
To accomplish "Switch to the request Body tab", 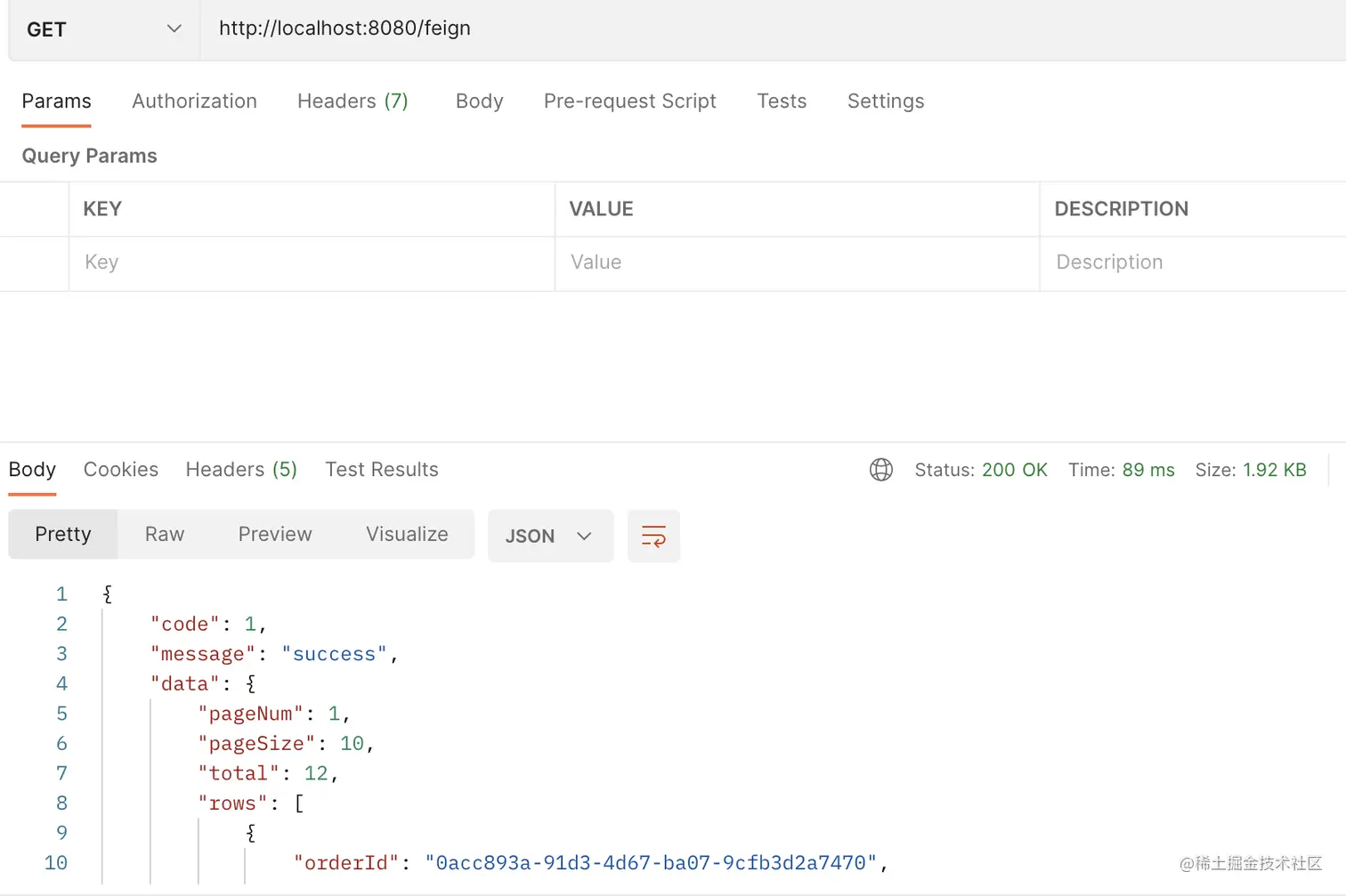I will (479, 101).
